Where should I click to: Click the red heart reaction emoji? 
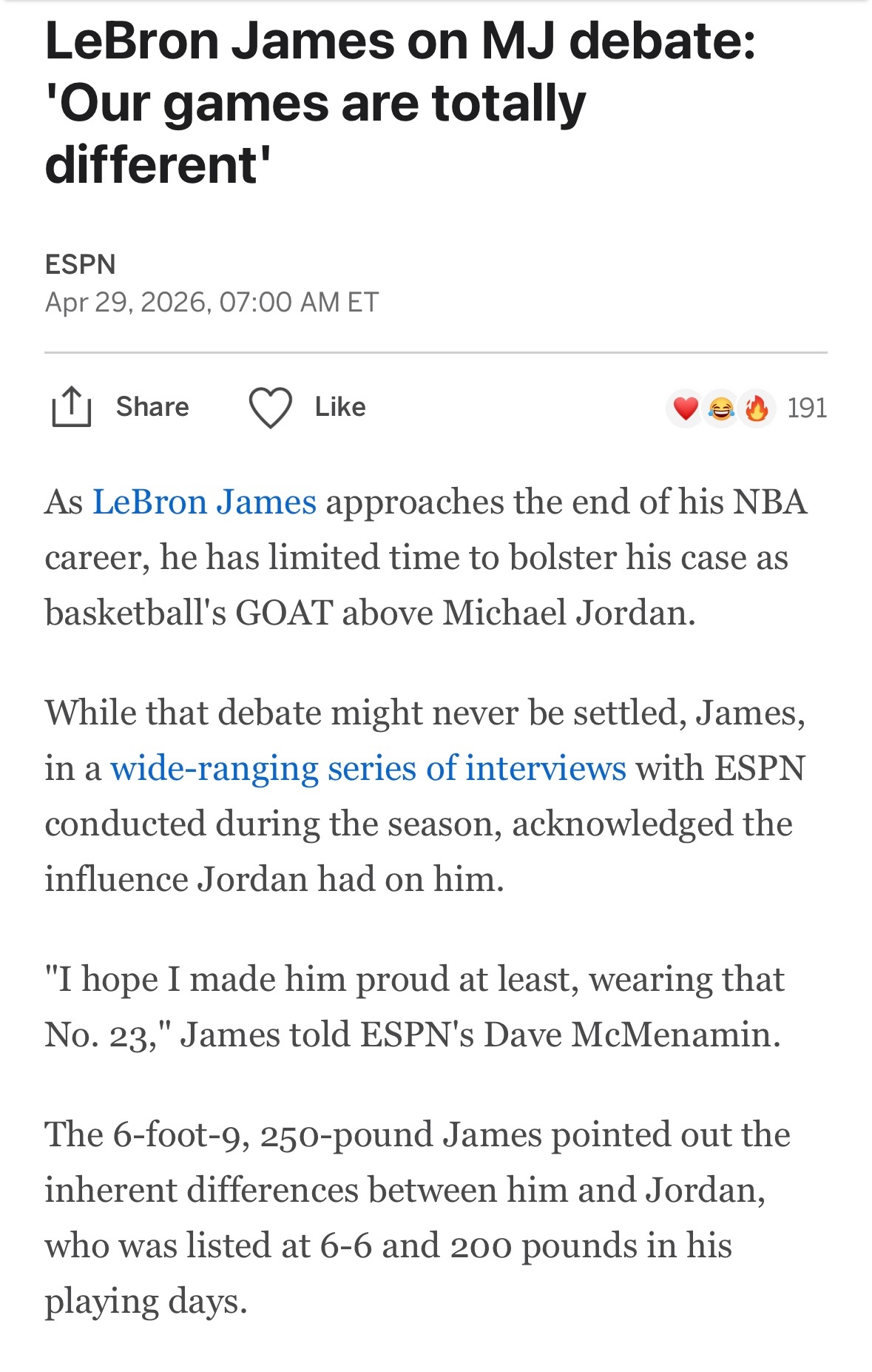click(x=686, y=408)
